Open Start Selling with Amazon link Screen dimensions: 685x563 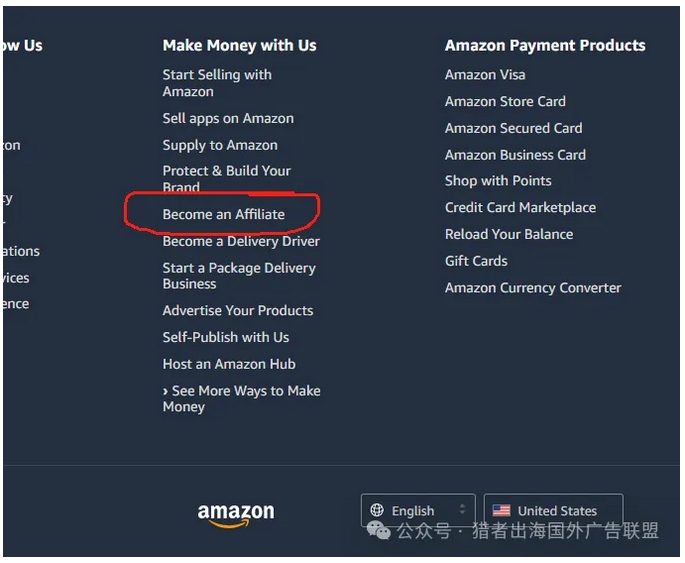pyautogui.click(x=217, y=83)
